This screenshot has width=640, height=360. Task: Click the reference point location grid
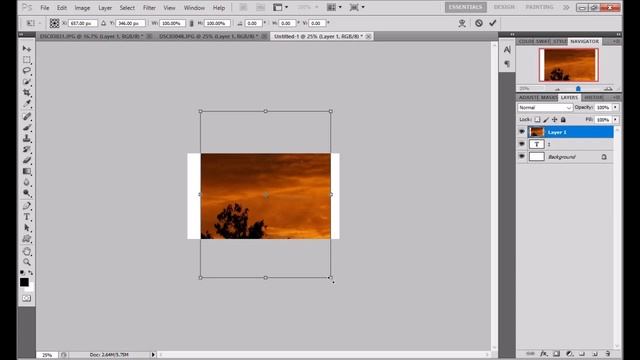(54, 23)
